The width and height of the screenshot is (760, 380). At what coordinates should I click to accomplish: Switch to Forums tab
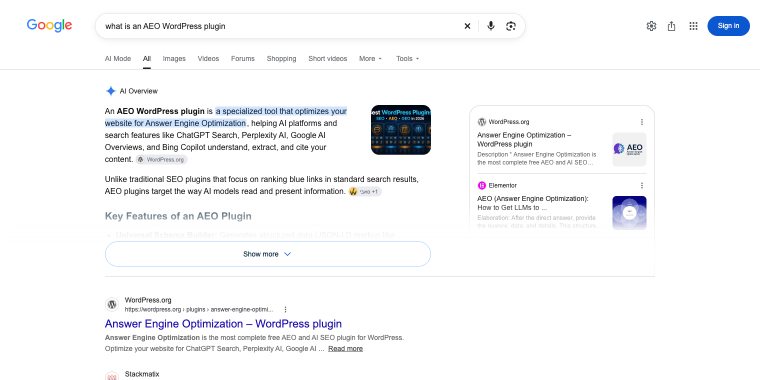tap(243, 59)
